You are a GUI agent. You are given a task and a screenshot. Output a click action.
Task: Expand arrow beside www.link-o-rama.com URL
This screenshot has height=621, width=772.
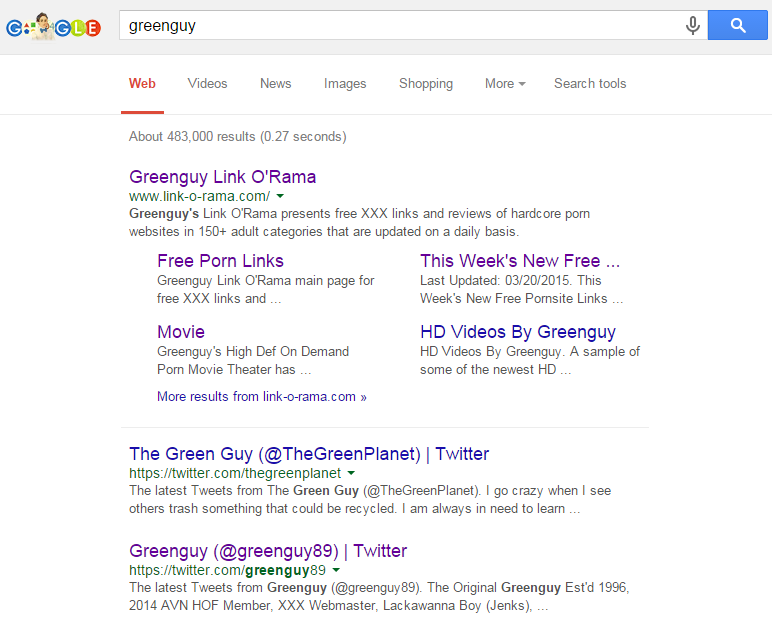pyautogui.click(x=280, y=196)
